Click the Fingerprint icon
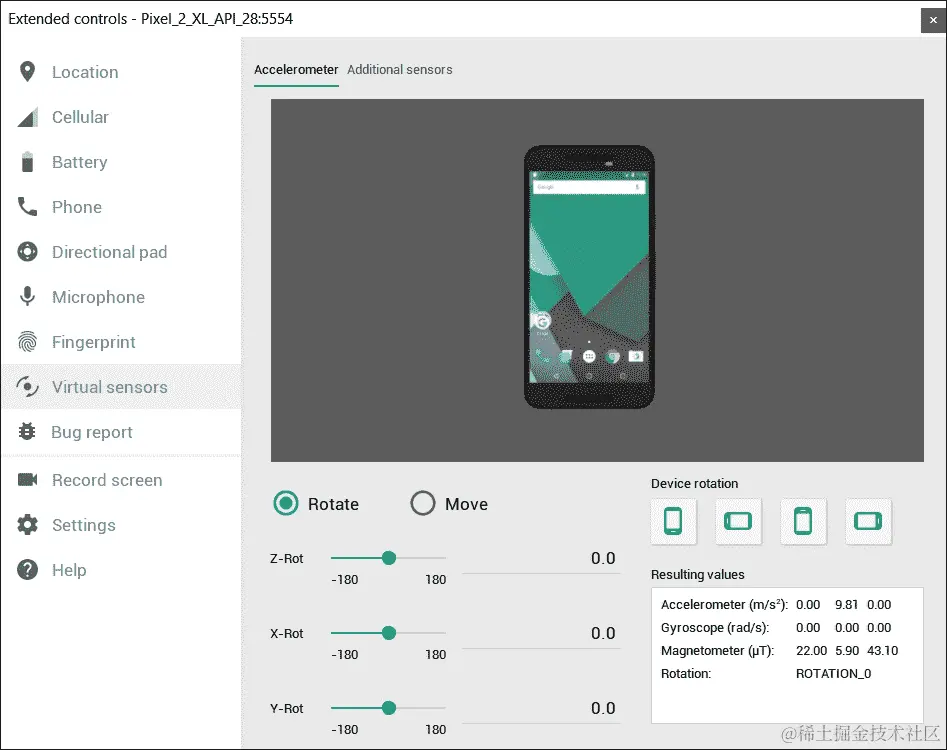Viewport: 947px width, 750px height. pos(27,342)
